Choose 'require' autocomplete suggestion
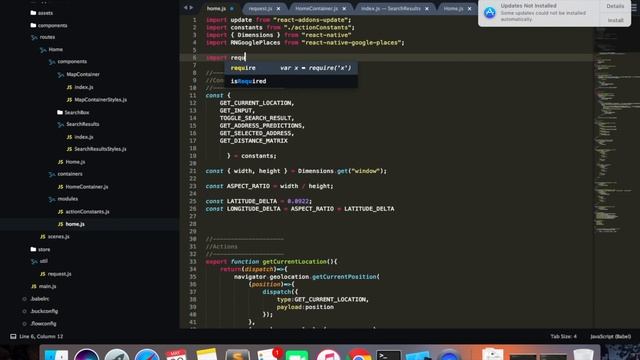The height and width of the screenshot is (360, 640). click(x=291, y=68)
